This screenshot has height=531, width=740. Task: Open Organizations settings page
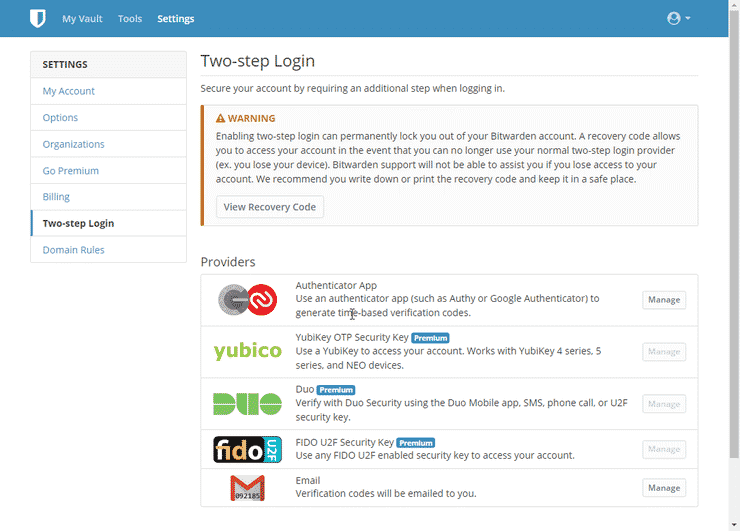coord(109,144)
